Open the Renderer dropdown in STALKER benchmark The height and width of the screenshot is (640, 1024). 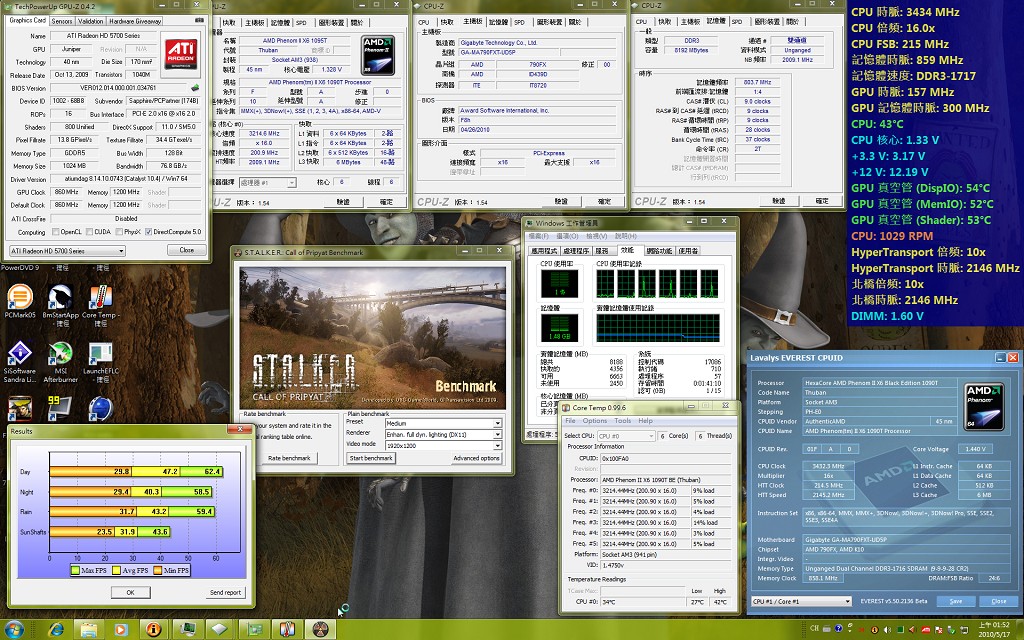point(443,434)
